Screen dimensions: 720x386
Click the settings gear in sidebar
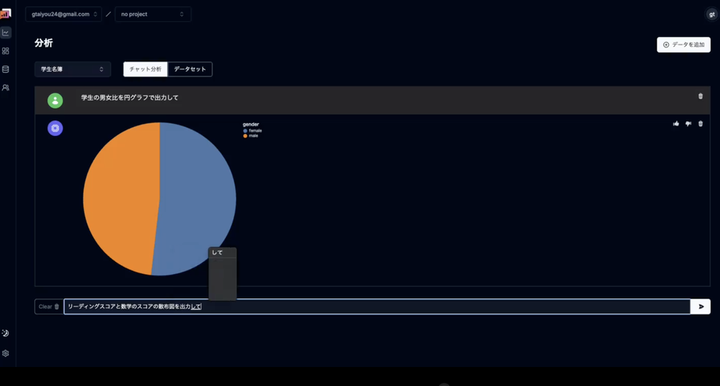coord(6,353)
